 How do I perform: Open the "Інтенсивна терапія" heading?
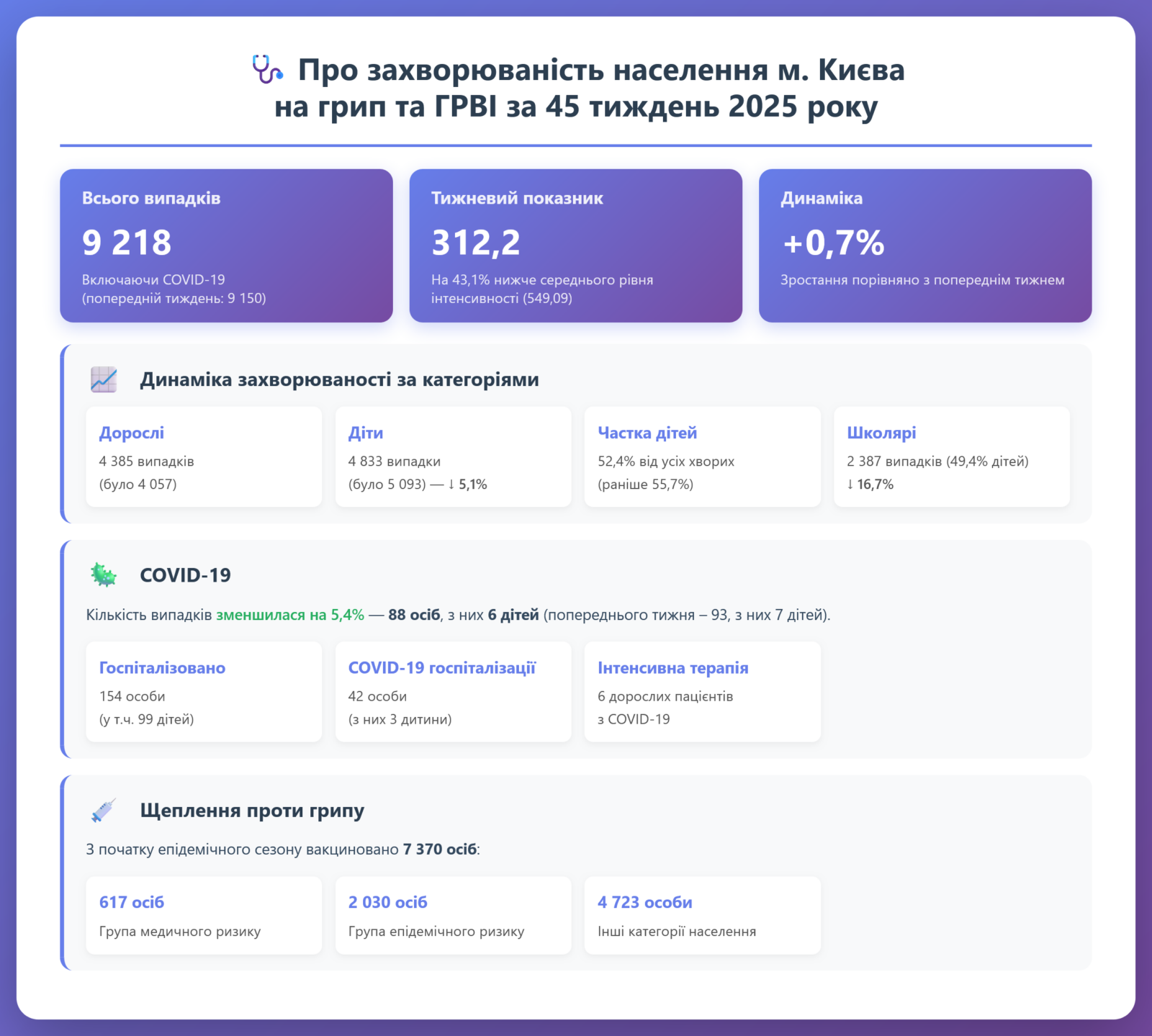(672, 667)
